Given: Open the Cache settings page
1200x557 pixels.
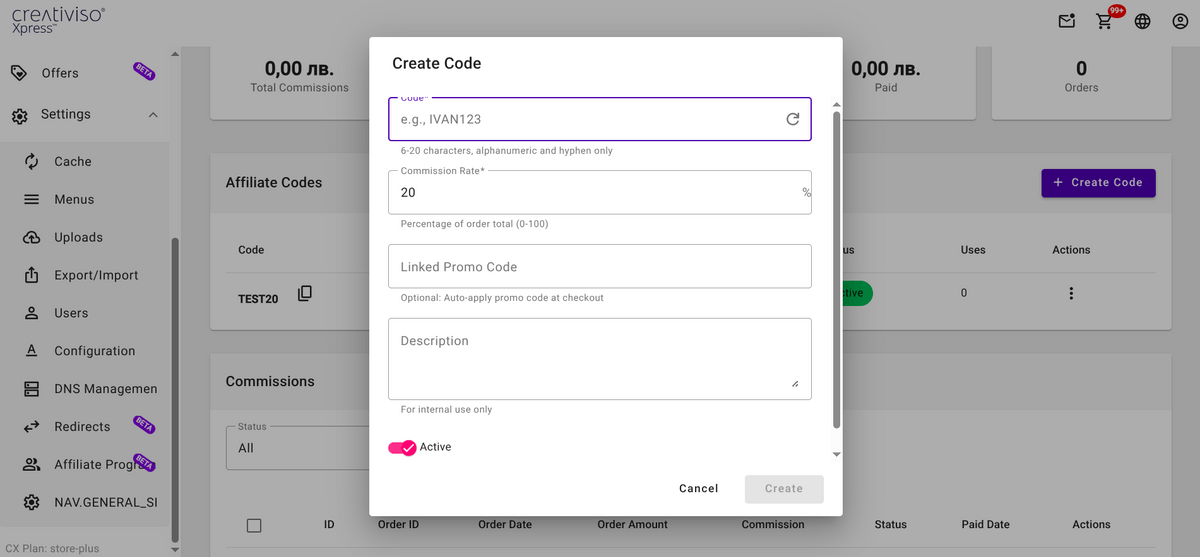Looking at the screenshot, I should [x=72, y=161].
